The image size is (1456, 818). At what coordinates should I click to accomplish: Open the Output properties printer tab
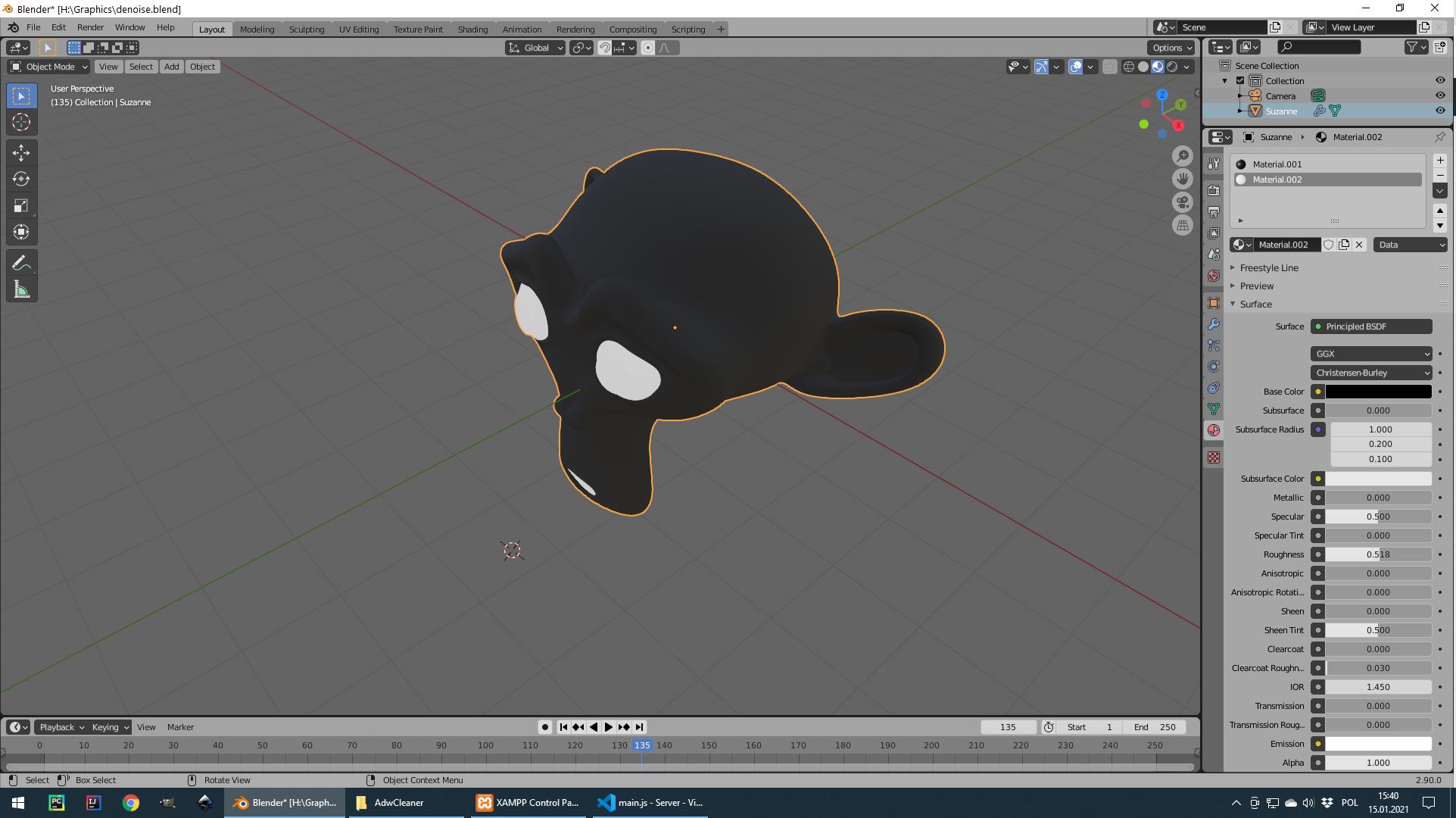coord(1214,211)
